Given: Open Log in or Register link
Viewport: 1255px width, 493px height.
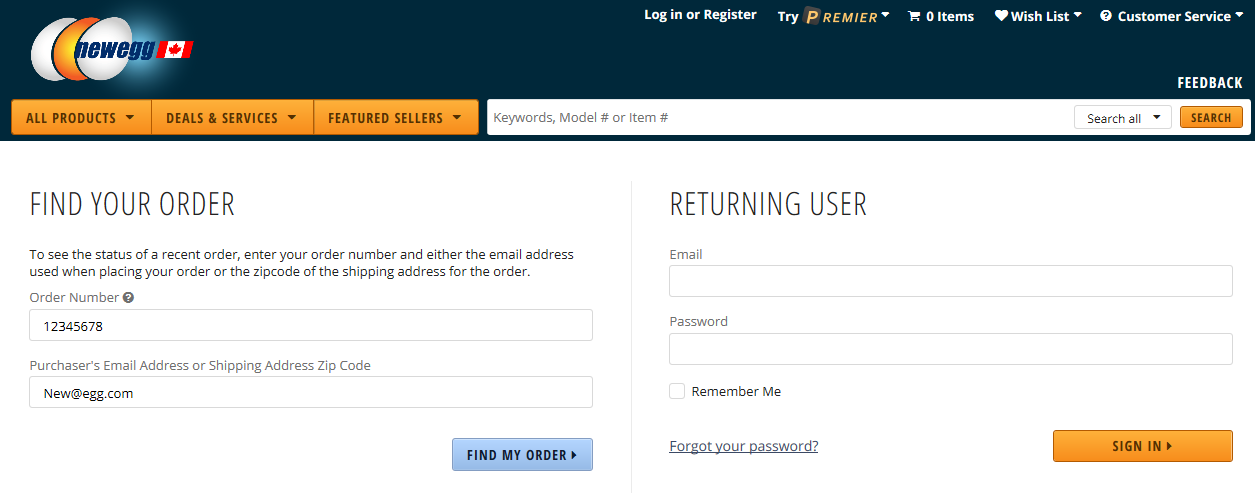Looking at the screenshot, I should coord(700,15).
